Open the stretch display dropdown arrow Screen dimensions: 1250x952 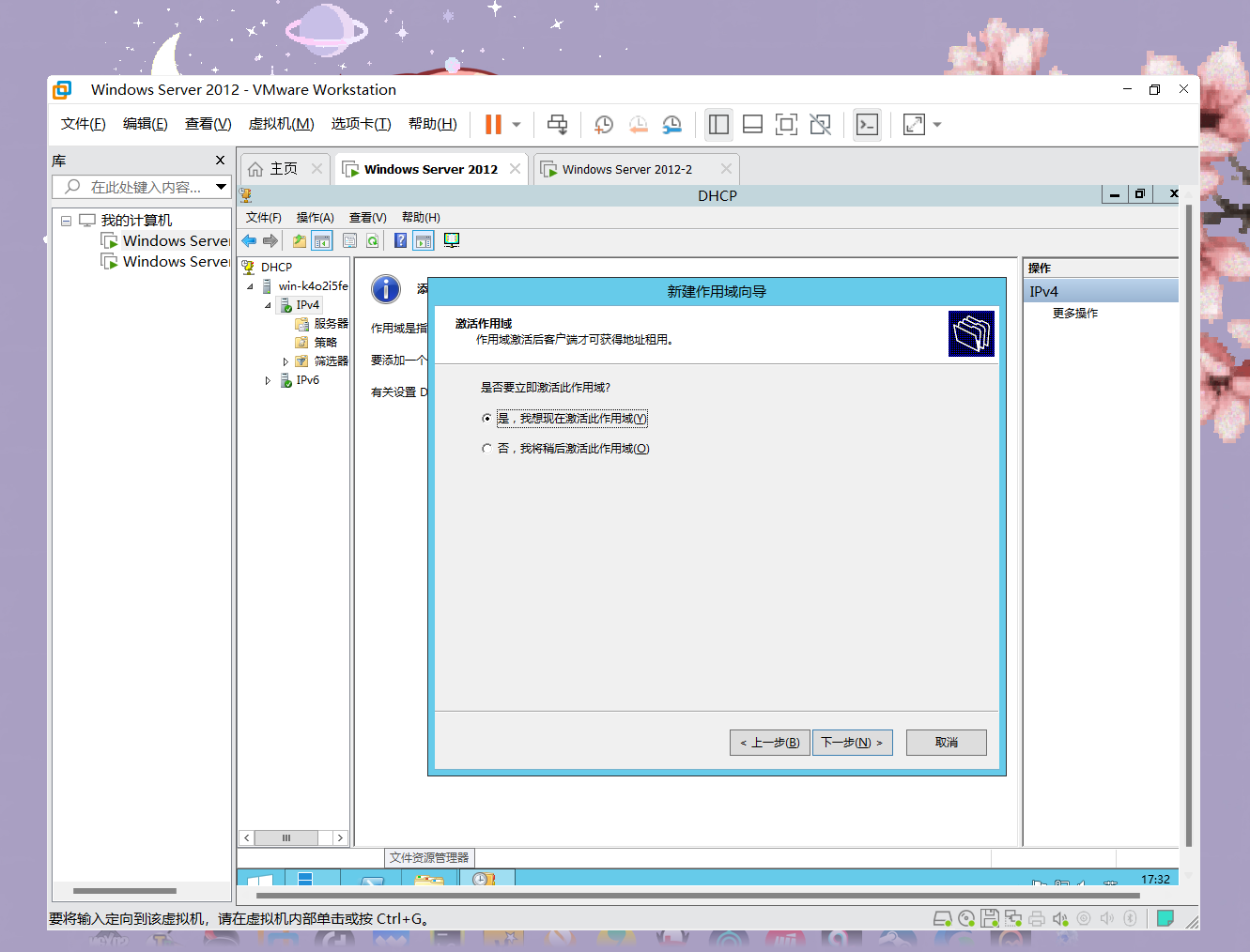coord(937,125)
